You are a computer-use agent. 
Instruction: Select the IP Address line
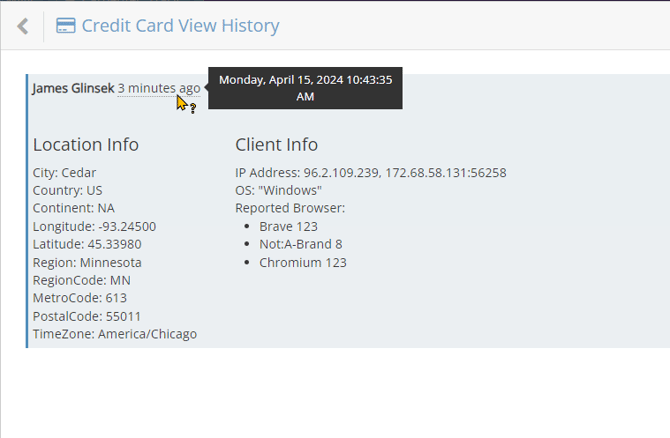[370, 172]
